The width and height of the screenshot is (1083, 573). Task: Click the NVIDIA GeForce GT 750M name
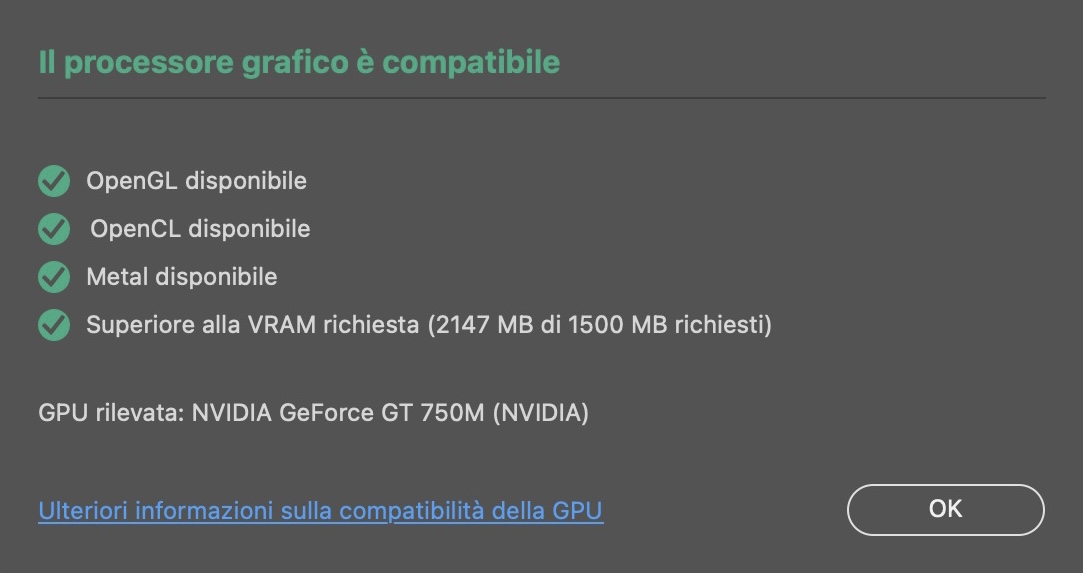point(338,413)
